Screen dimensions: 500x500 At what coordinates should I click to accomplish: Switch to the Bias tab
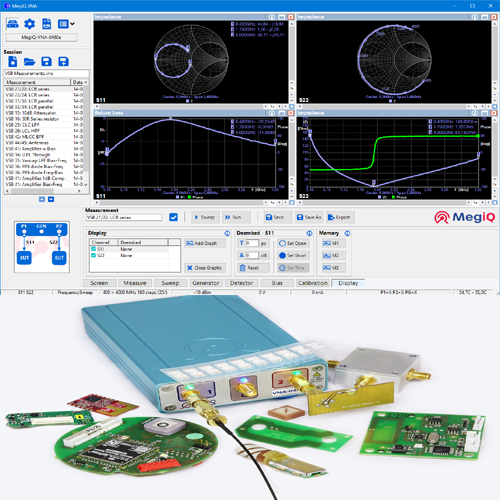277,283
